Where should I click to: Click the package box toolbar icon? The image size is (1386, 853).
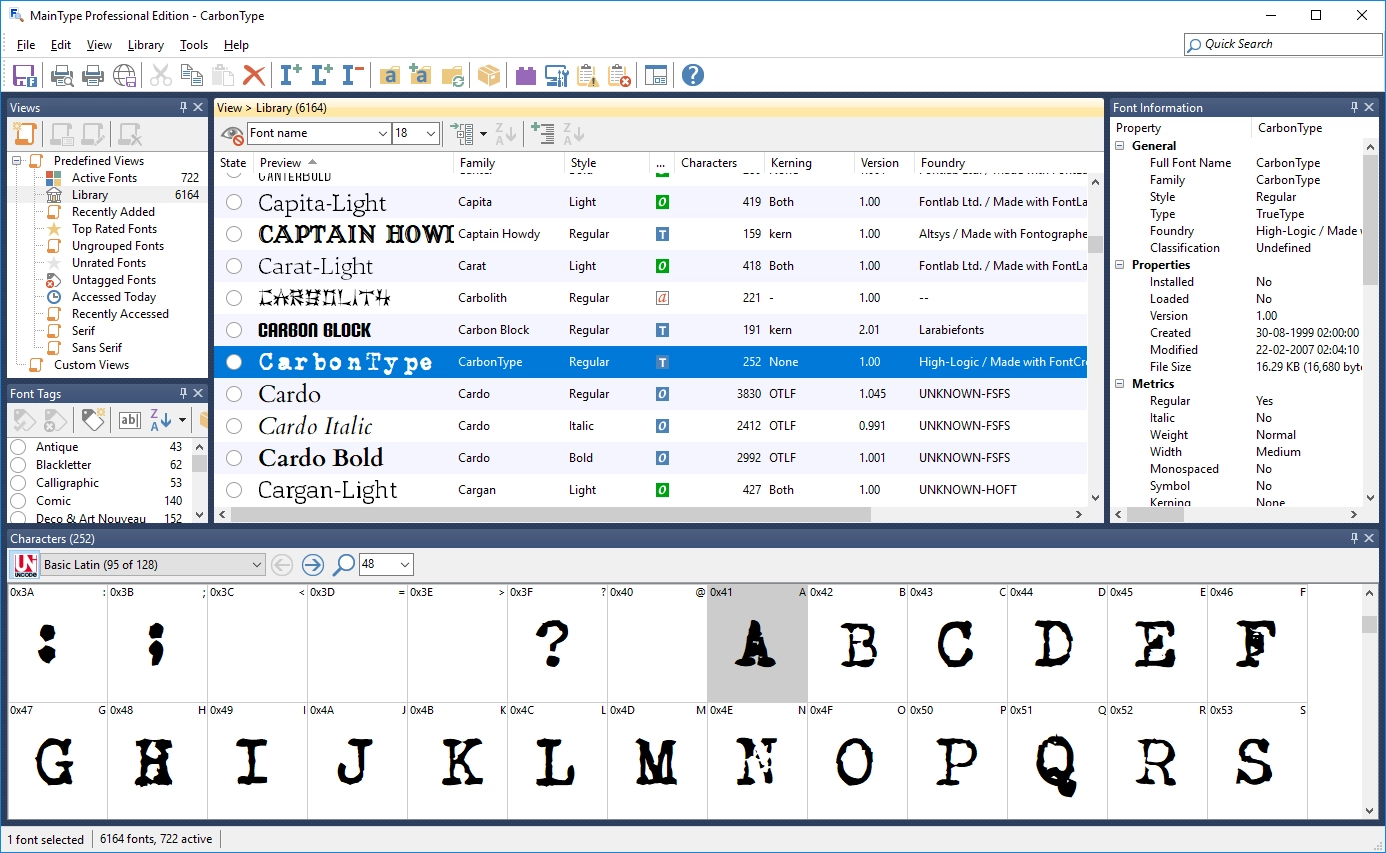tap(489, 75)
